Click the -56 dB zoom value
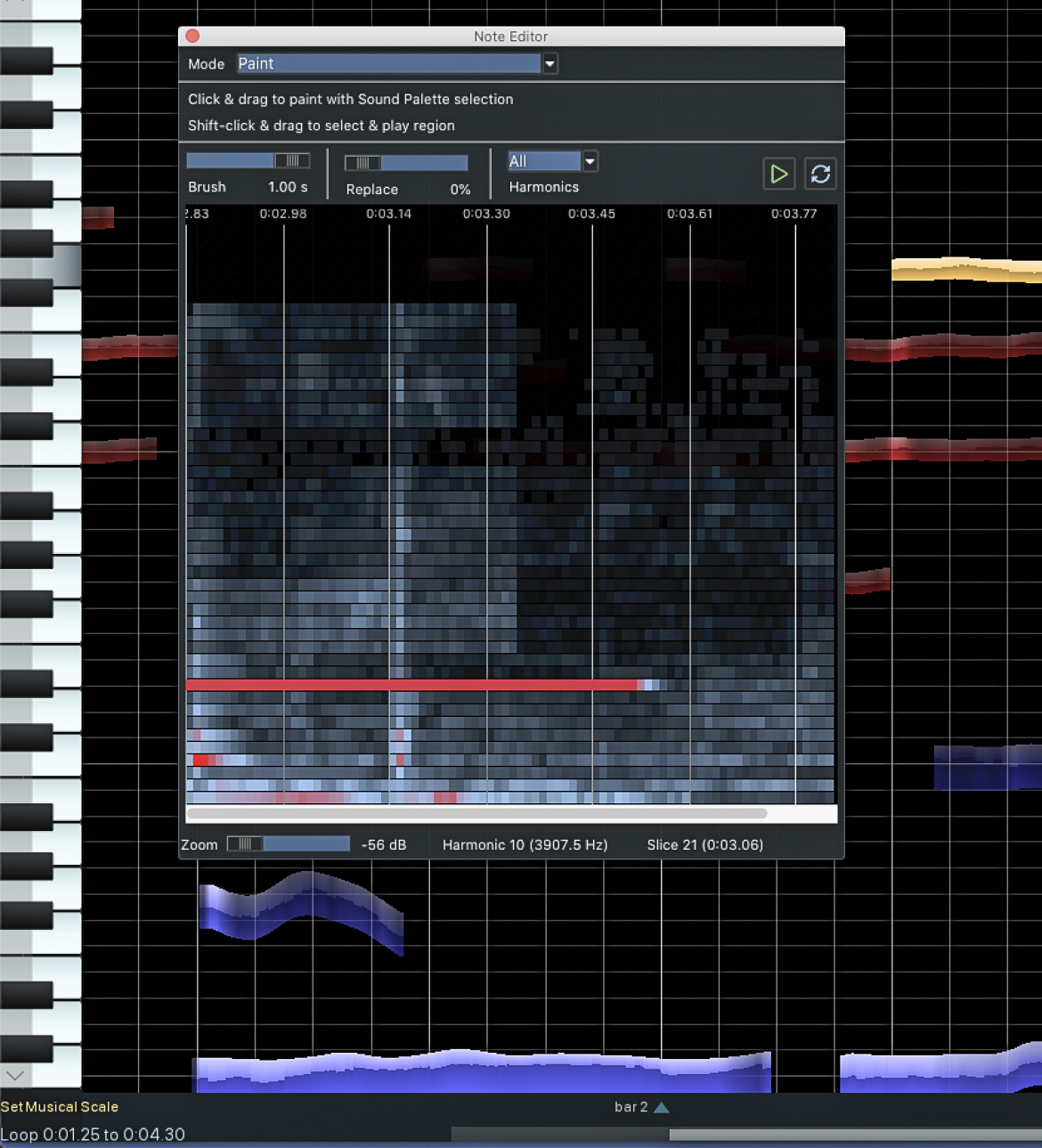The image size is (1042, 1148). 384,844
